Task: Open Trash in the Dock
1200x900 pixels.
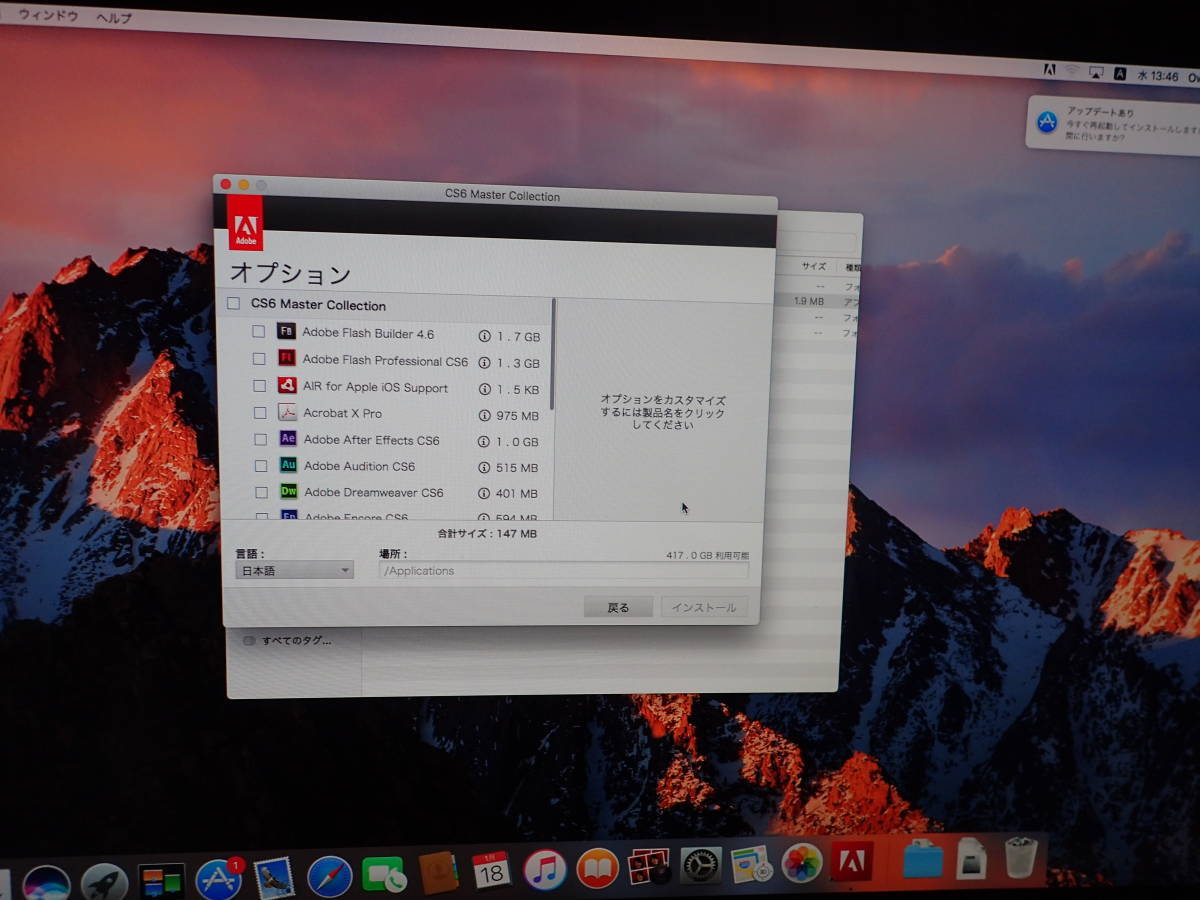Action: tap(1021, 857)
